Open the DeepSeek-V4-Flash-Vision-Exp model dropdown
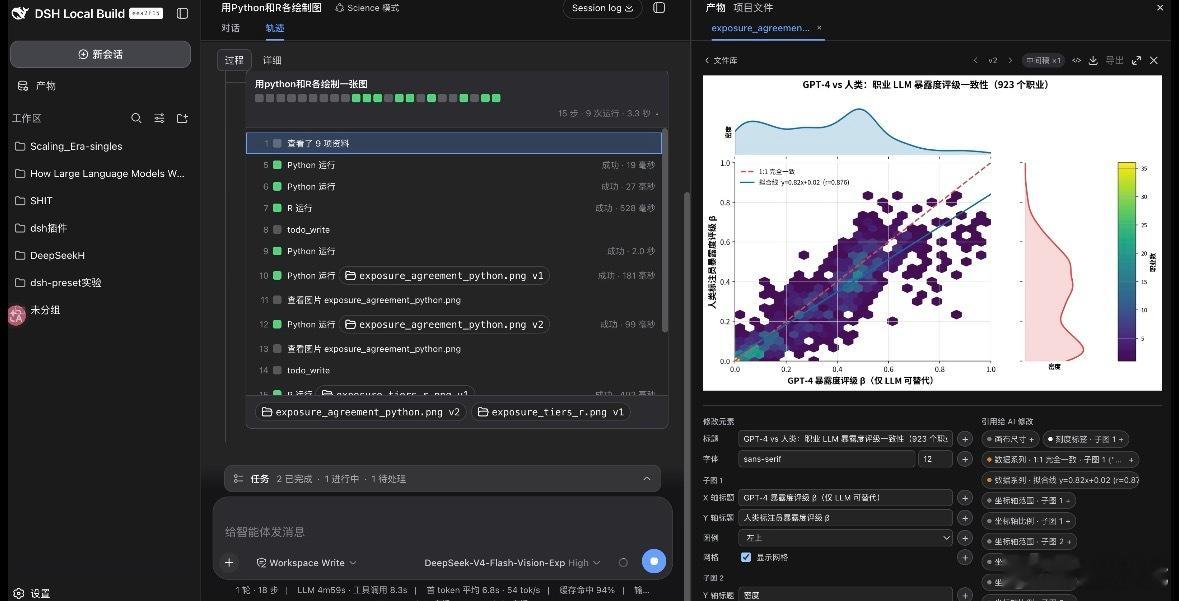Viewport: 1179px width, 601px height. (512, 563)
